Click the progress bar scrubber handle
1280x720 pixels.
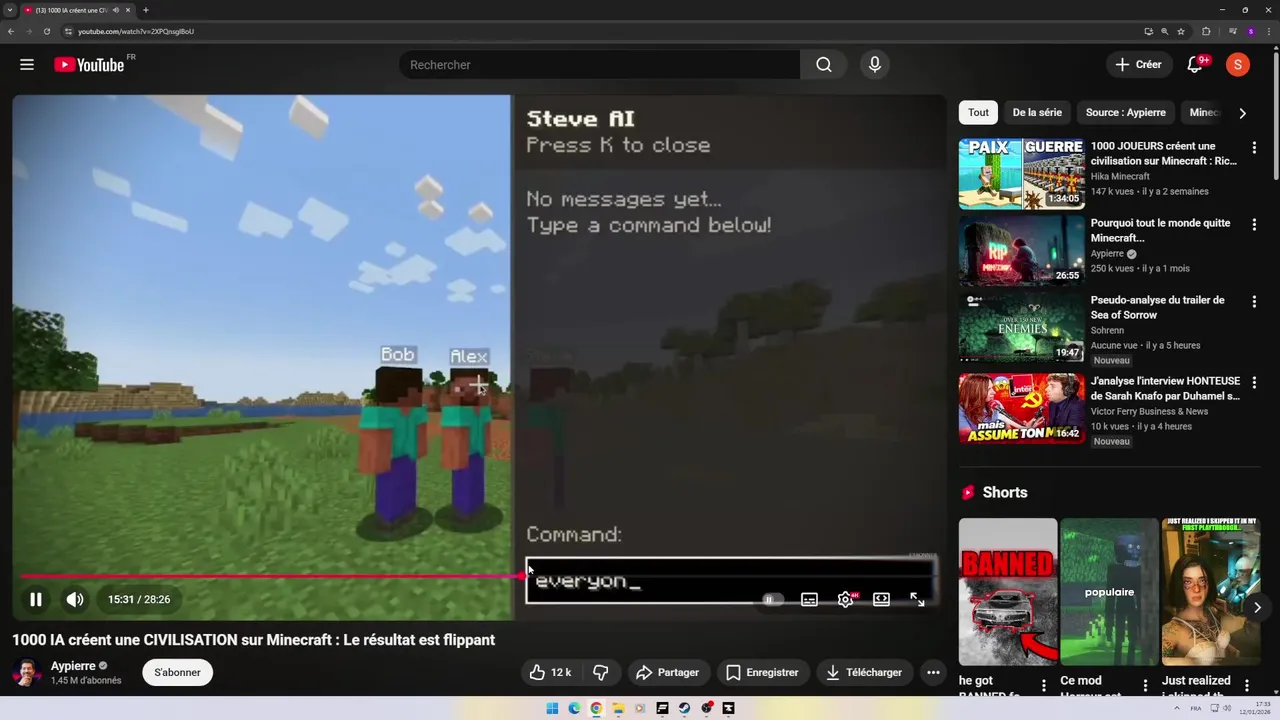click(522, 575)
